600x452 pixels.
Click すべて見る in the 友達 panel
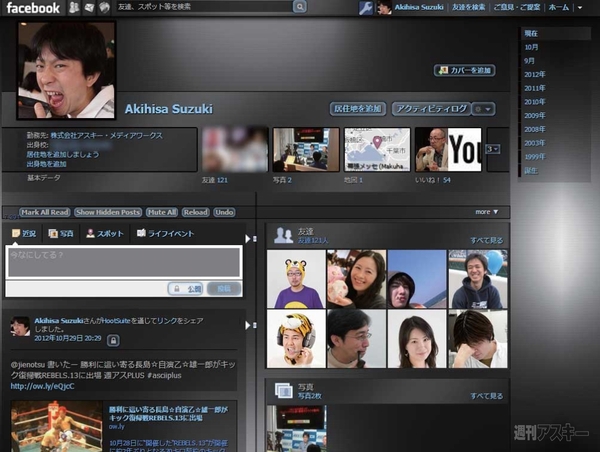[486, 240]
